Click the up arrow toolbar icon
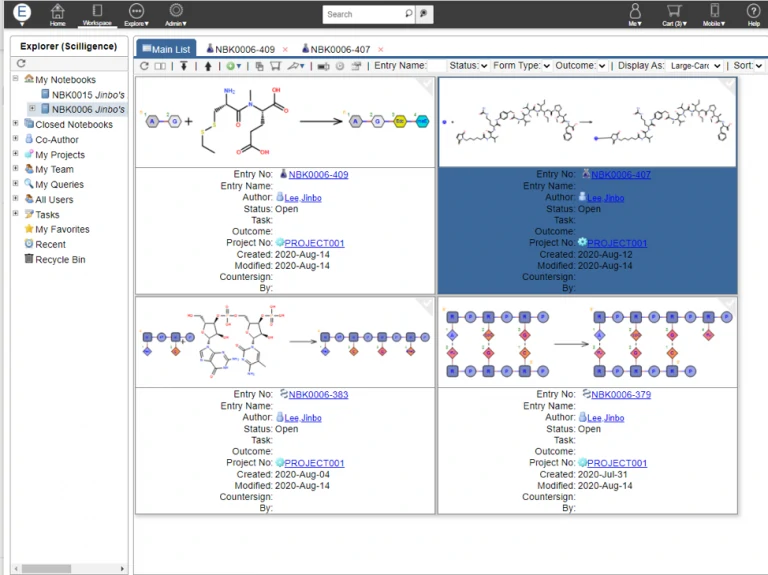Screen dimensions: 768x575 click(x=208, y=66)
